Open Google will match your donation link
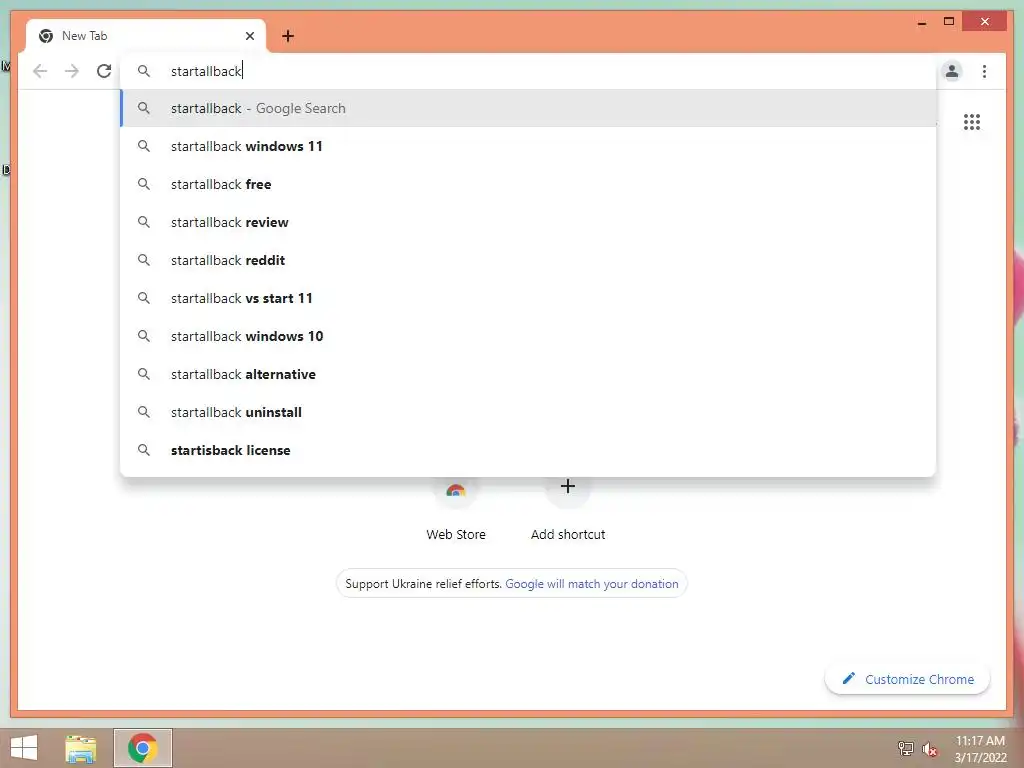 point(592,584)
